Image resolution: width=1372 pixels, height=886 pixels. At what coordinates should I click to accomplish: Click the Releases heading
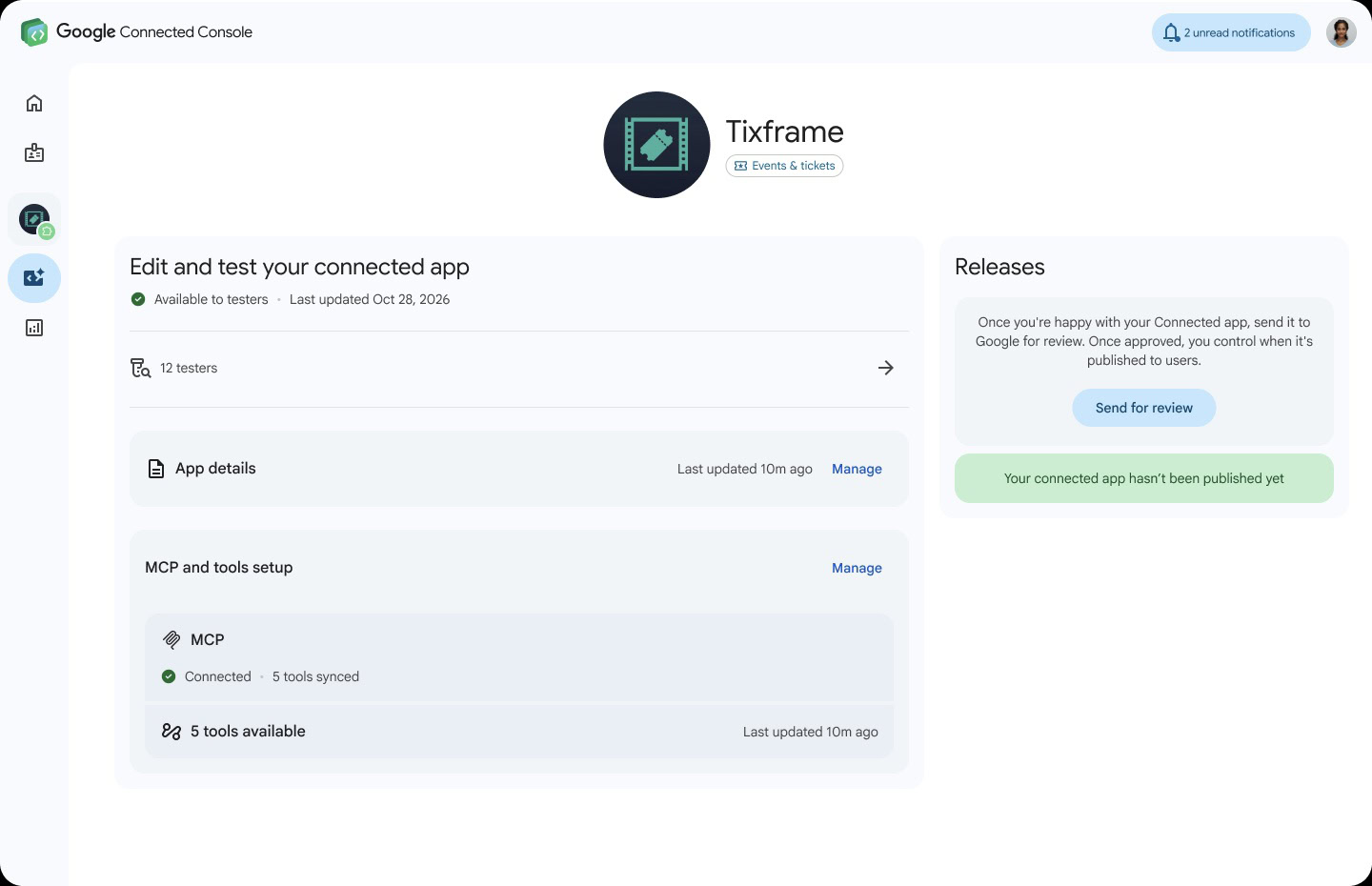999,267
